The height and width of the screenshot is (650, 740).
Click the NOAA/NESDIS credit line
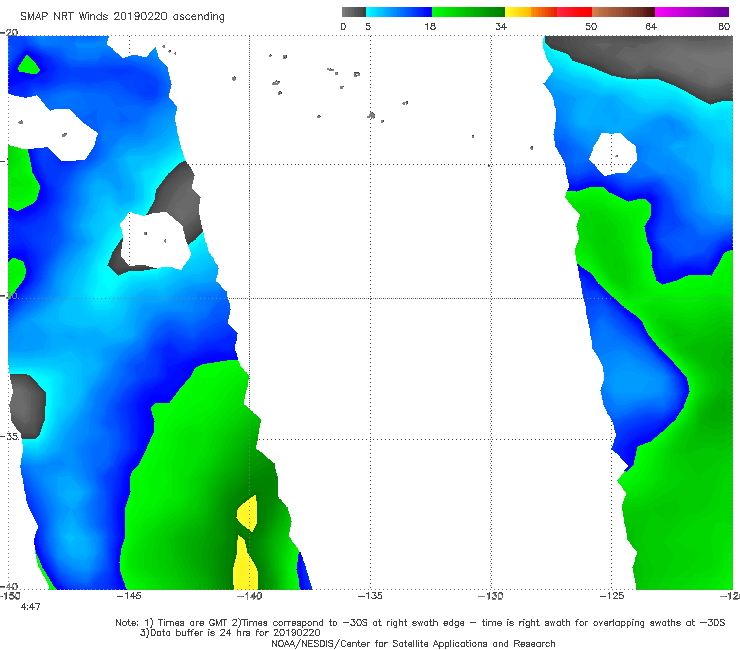pyautogui.click(x=413, y=644)
